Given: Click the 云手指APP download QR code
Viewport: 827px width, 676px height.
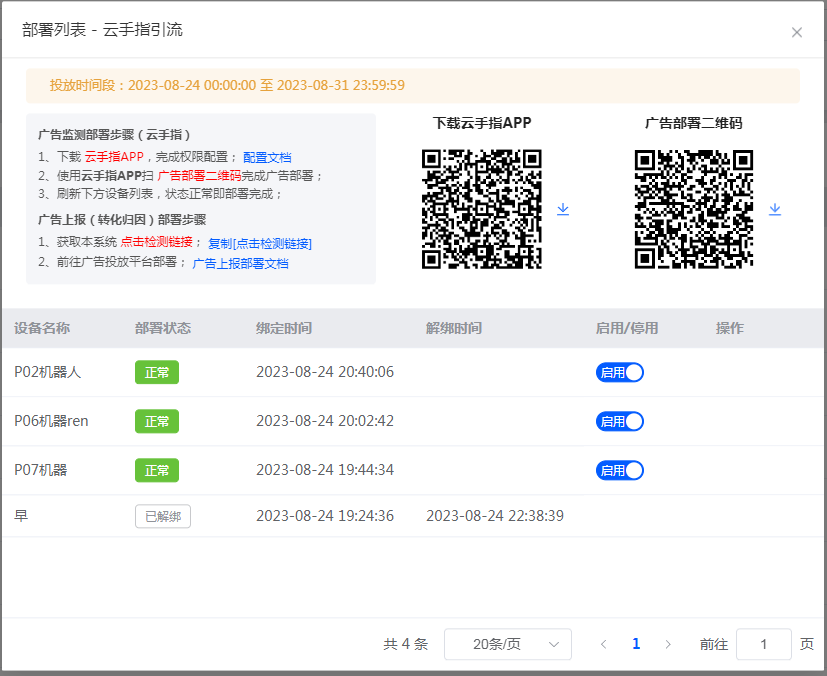Looking at the screenshot, I should [481, 209].
